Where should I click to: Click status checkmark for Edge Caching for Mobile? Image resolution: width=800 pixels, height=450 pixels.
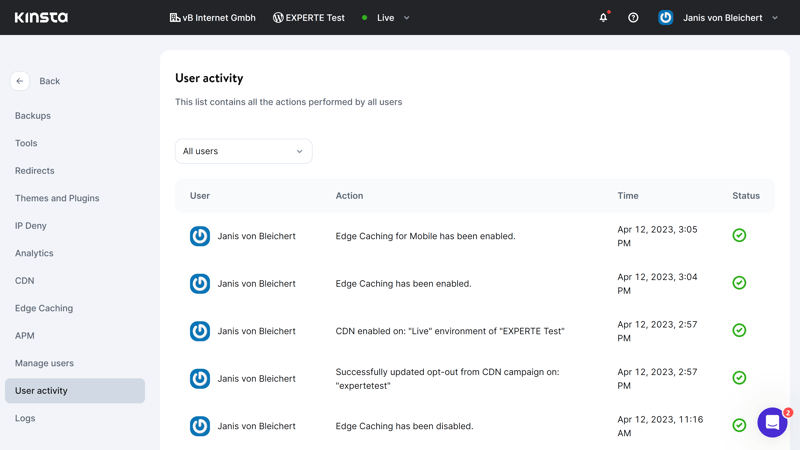pos(739,235)
